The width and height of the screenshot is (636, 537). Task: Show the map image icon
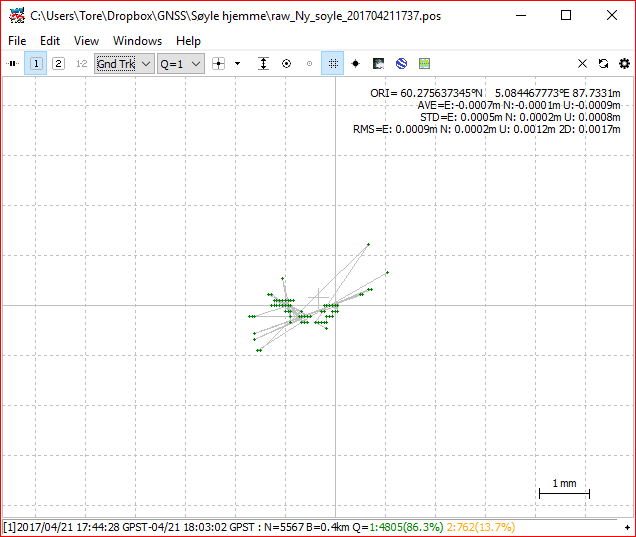[x=378, y=64]
